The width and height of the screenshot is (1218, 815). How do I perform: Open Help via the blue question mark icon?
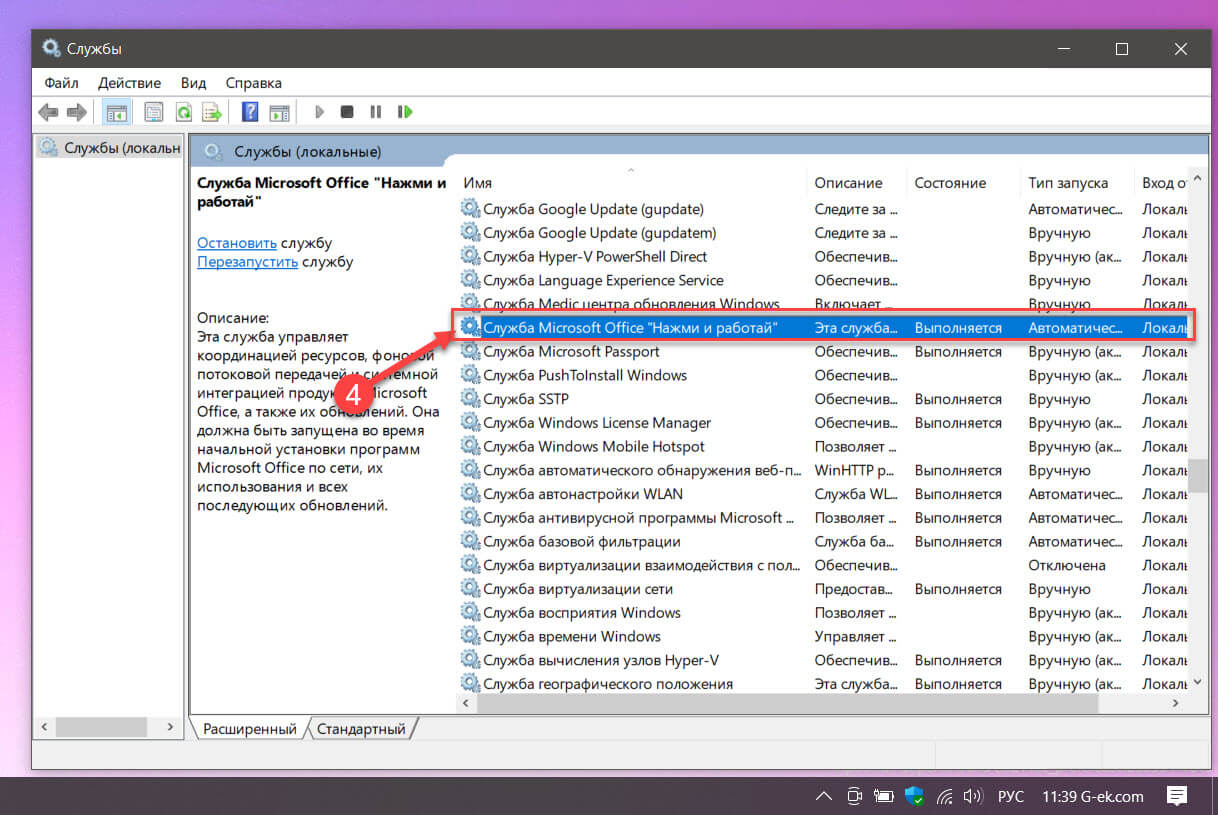[251, 112]
